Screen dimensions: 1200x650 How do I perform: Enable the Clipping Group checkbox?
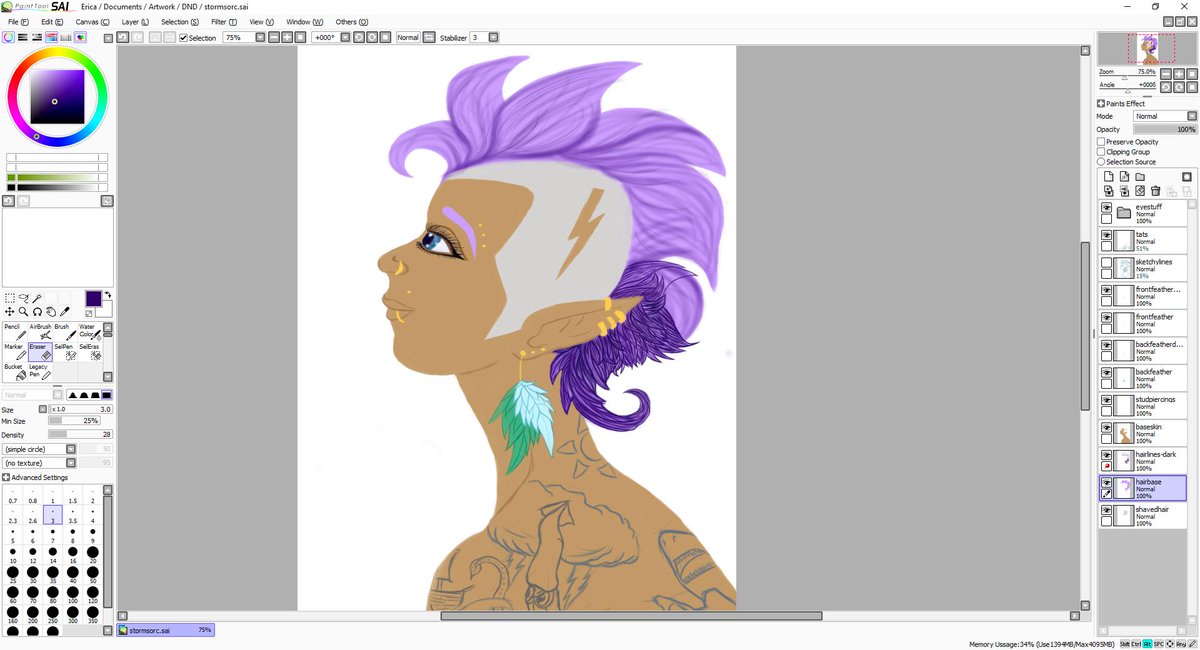coord(1100,151)
